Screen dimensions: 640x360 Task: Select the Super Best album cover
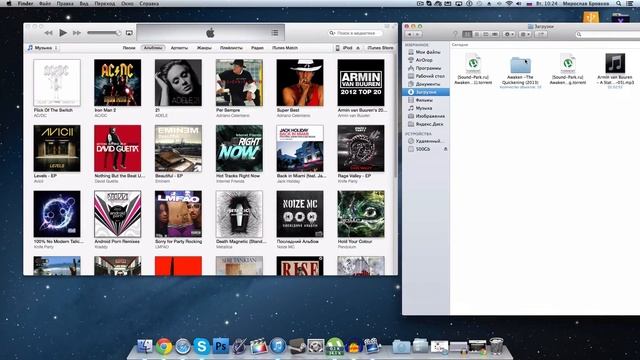tap(300, 82)
